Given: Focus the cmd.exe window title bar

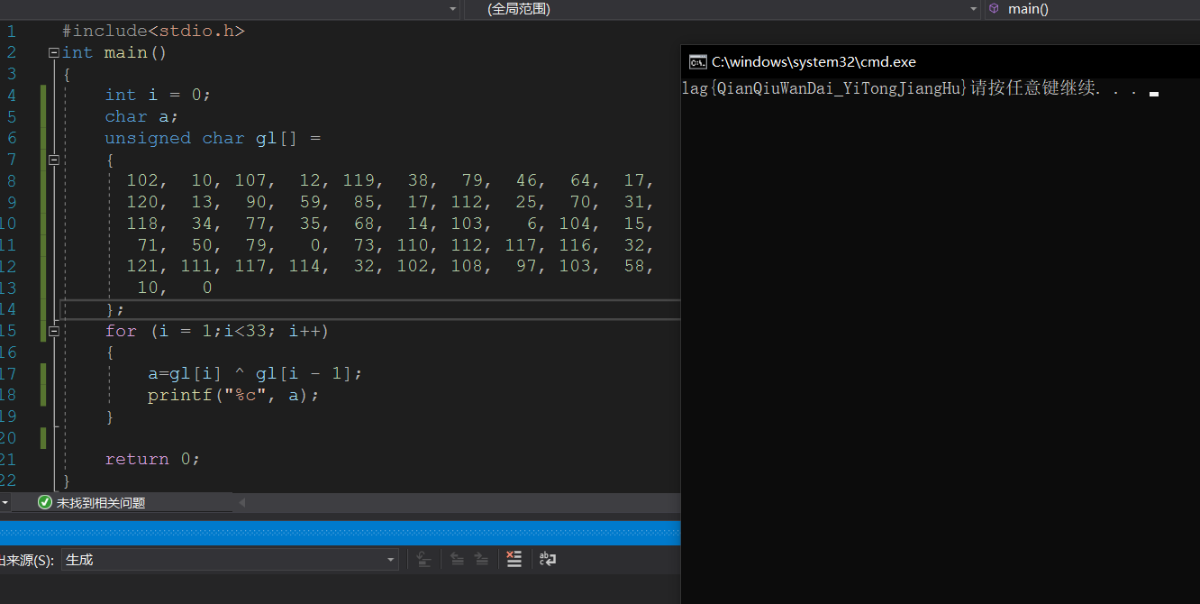Looking at the screenshot, I should click(940, 62).
